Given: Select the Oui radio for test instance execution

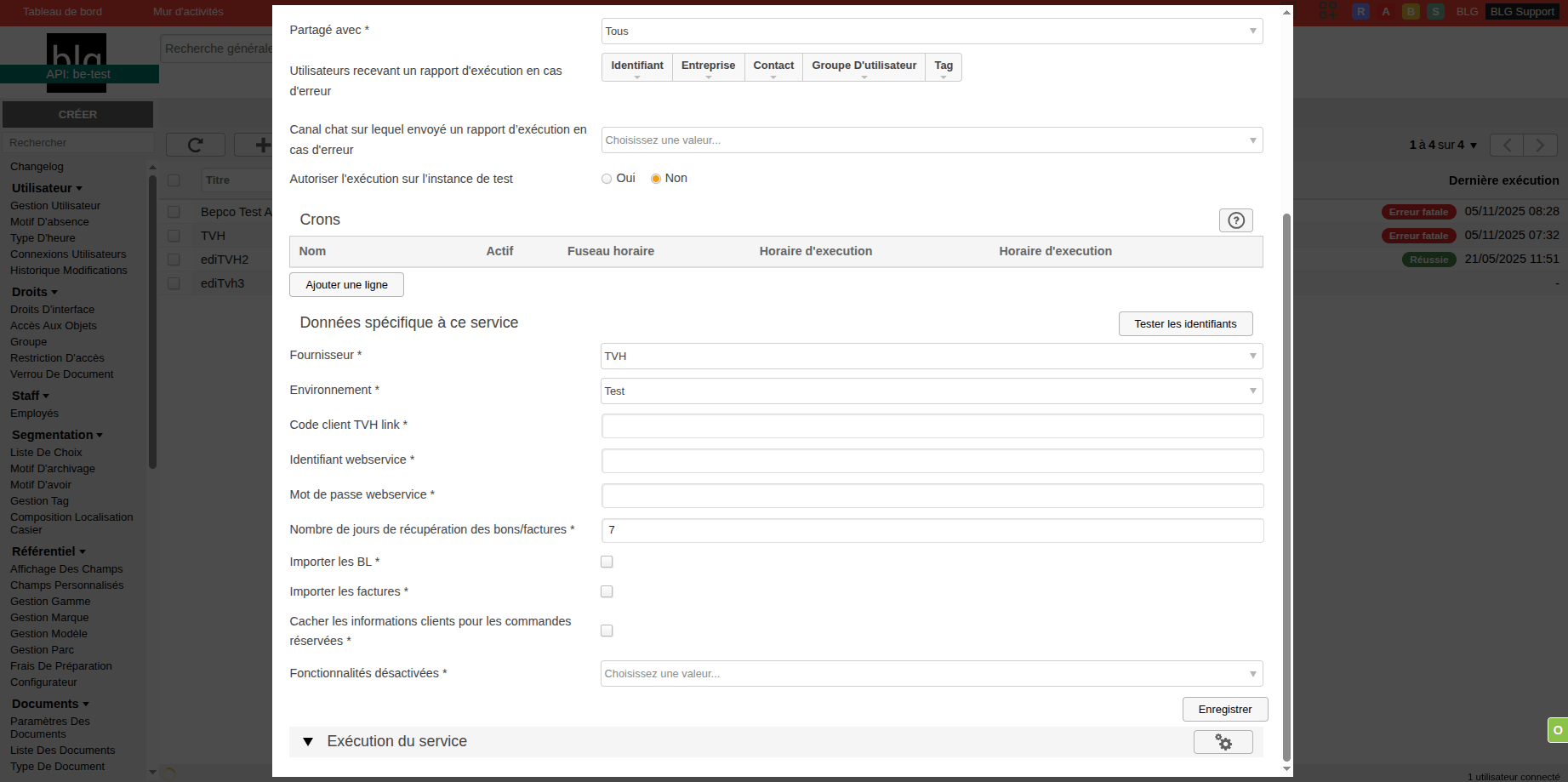Looking at the screenshot, I should (607, 179).
